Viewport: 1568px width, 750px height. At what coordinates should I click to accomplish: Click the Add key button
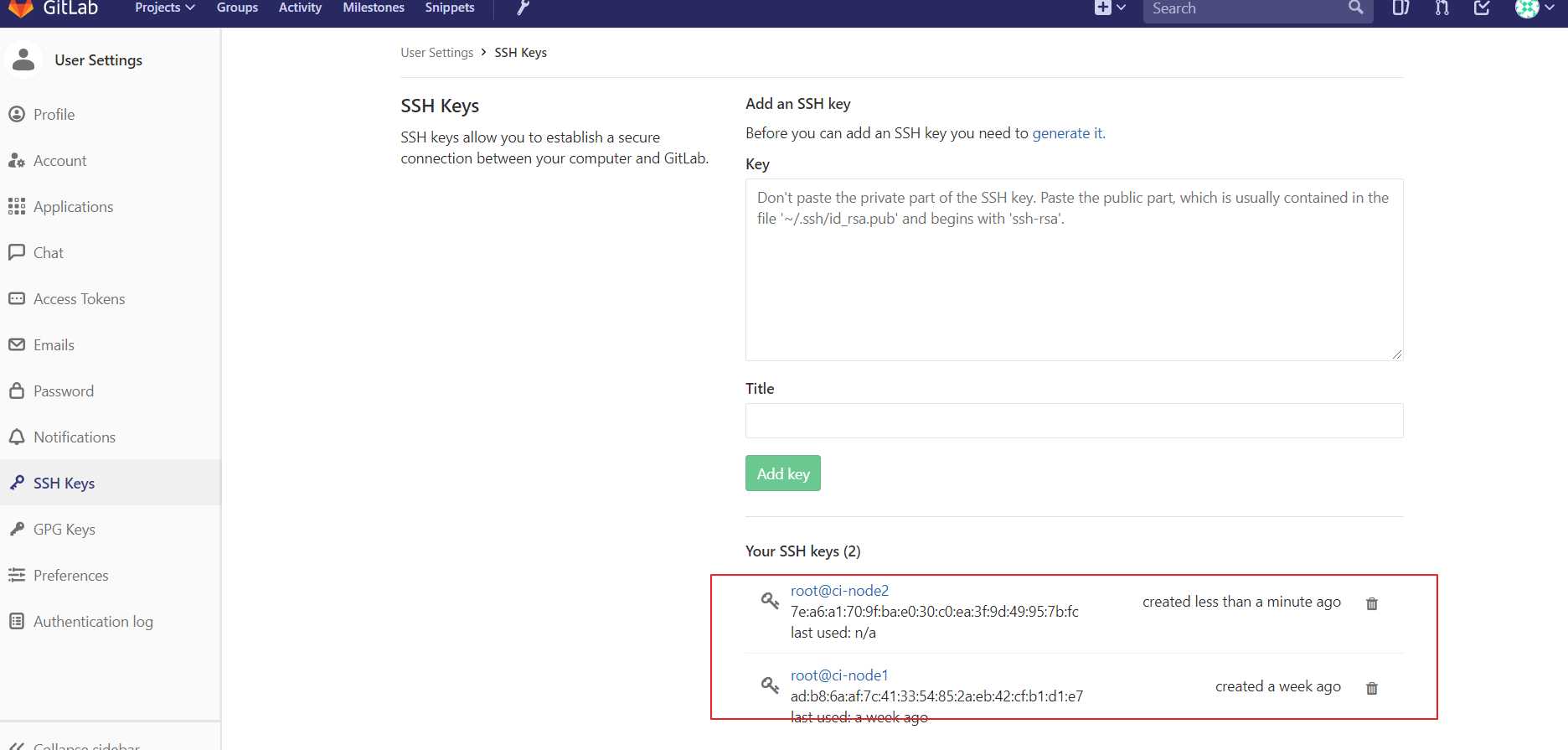pos(783,473)
